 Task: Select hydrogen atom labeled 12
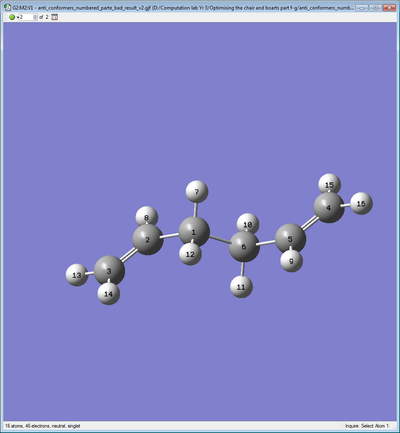(x=190, y=254)
